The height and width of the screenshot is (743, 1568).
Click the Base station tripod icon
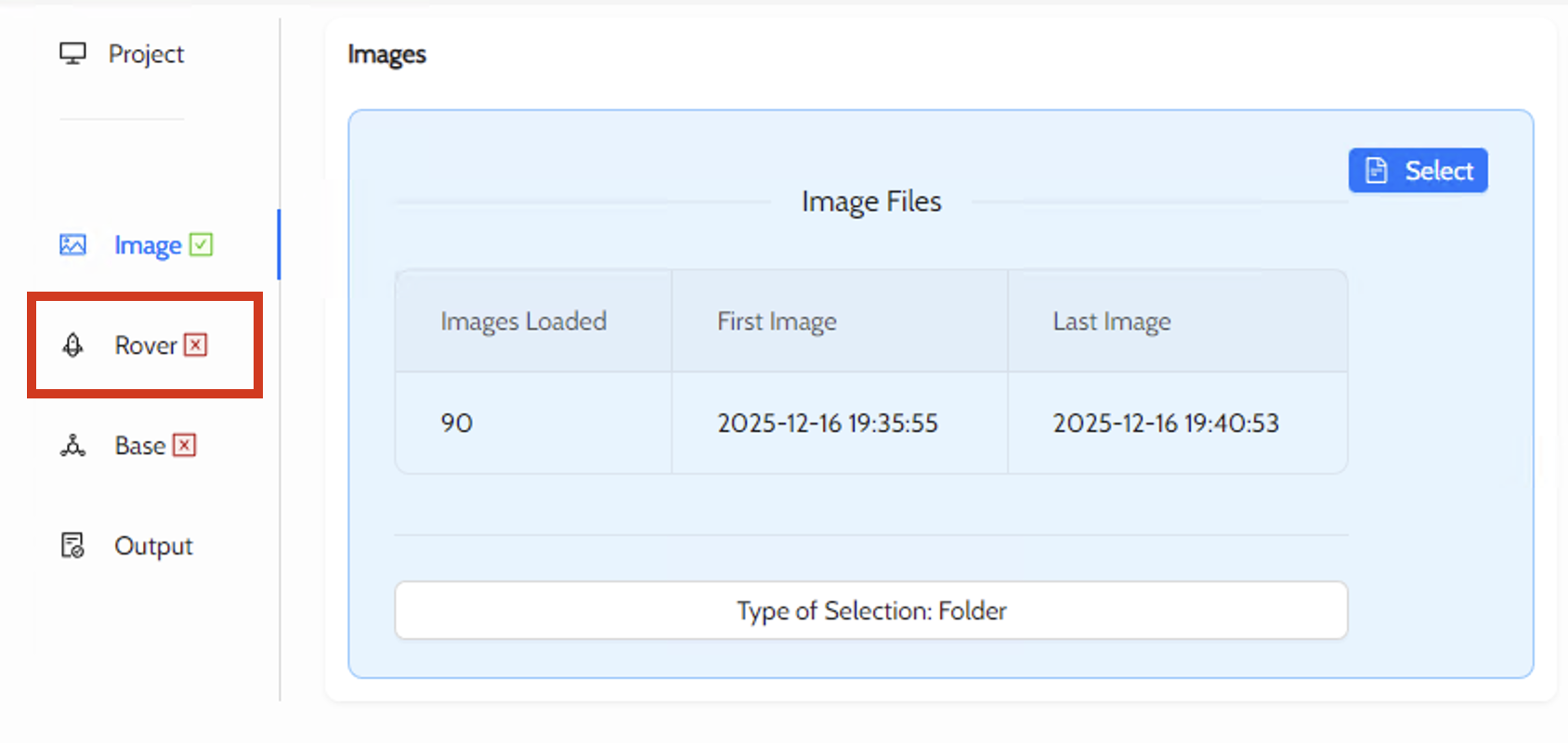coord(72,446)
